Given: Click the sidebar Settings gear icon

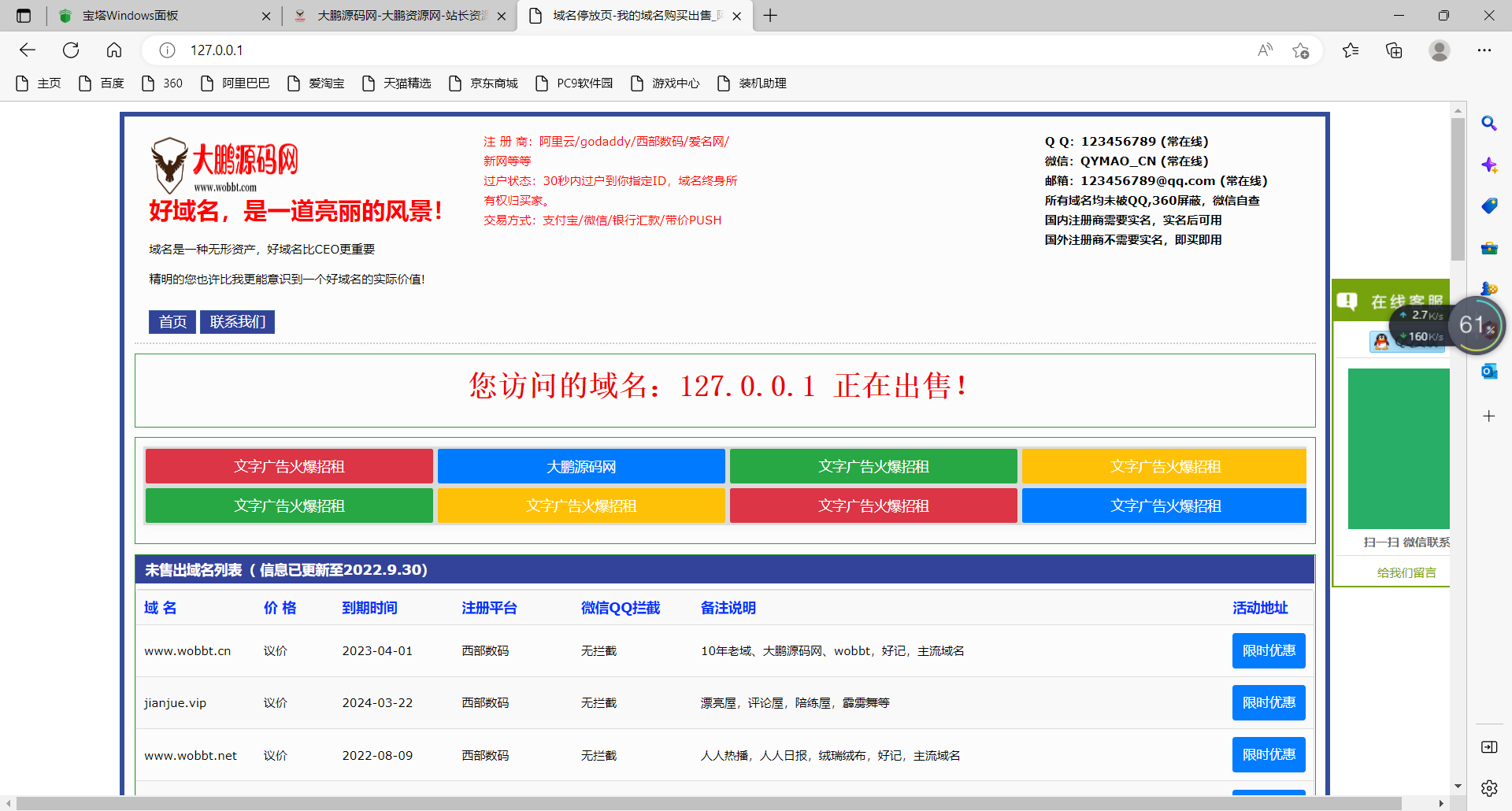Looking at the screenshot, I should [x=1488, y=787].
